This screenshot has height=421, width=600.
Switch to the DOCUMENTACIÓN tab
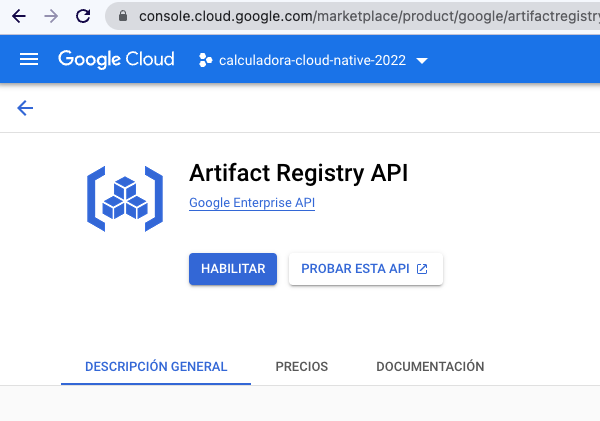click(x=430, y=367)
